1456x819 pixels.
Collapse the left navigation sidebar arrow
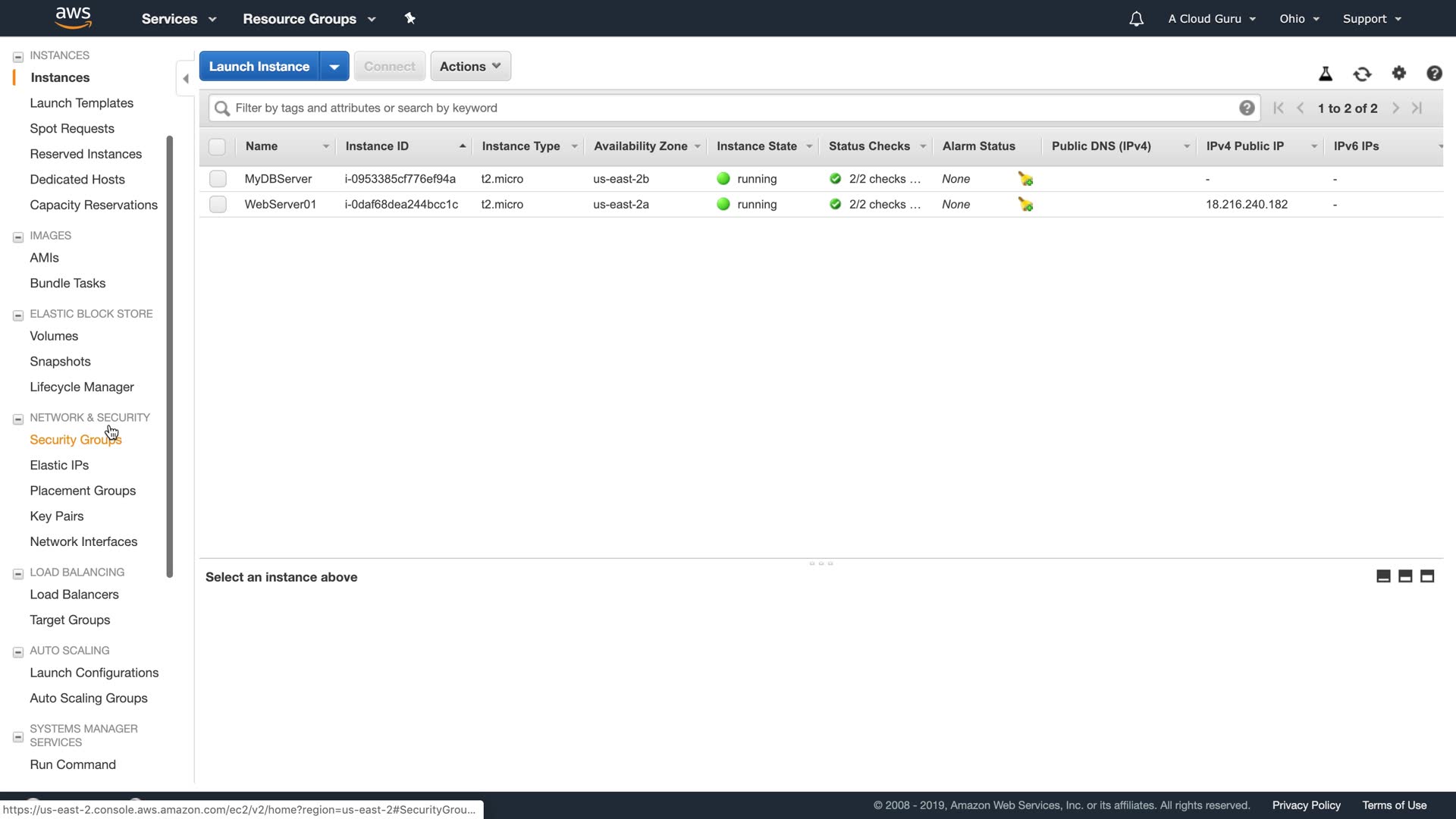186,78
